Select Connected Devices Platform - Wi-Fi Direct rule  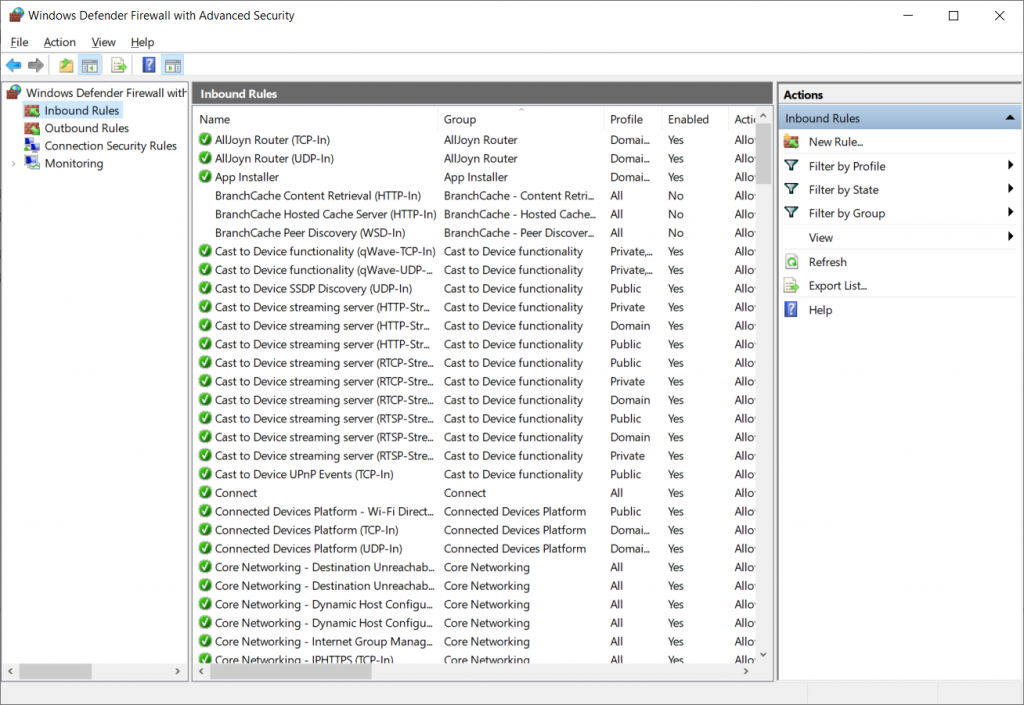tap(475, 511)
